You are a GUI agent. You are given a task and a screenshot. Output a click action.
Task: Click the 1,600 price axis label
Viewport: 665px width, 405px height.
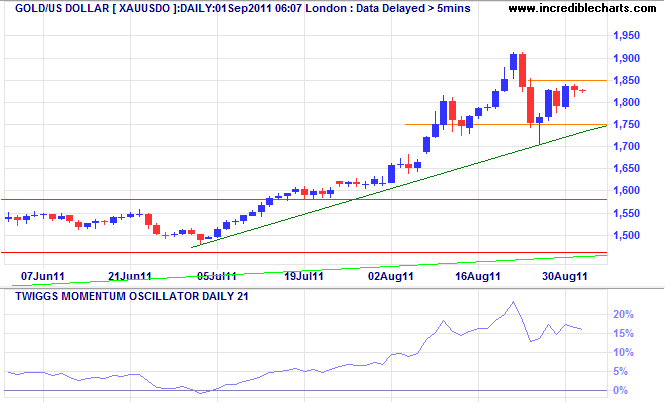(x=626, y=190)
